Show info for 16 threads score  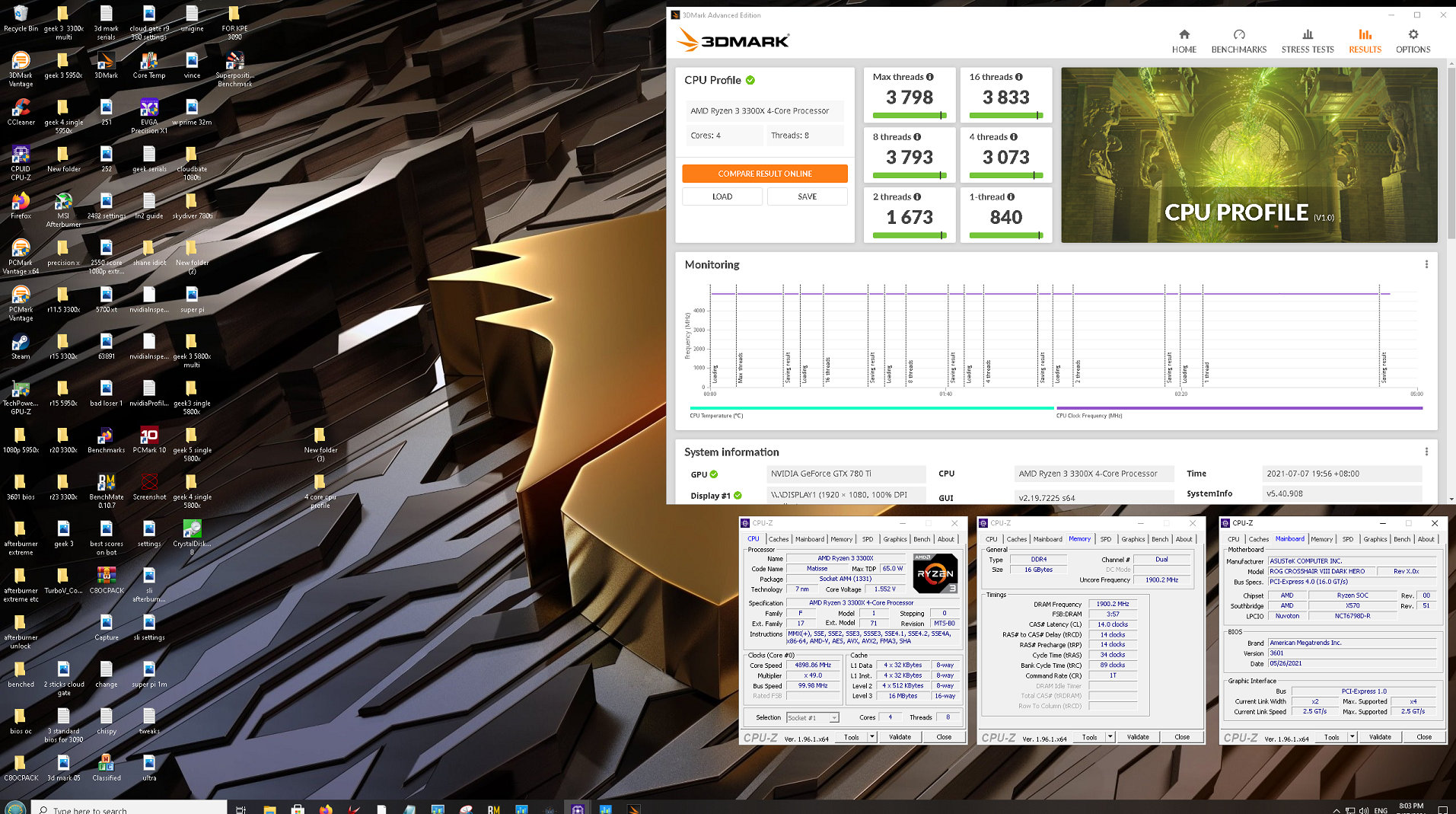tap(1019, 77)
